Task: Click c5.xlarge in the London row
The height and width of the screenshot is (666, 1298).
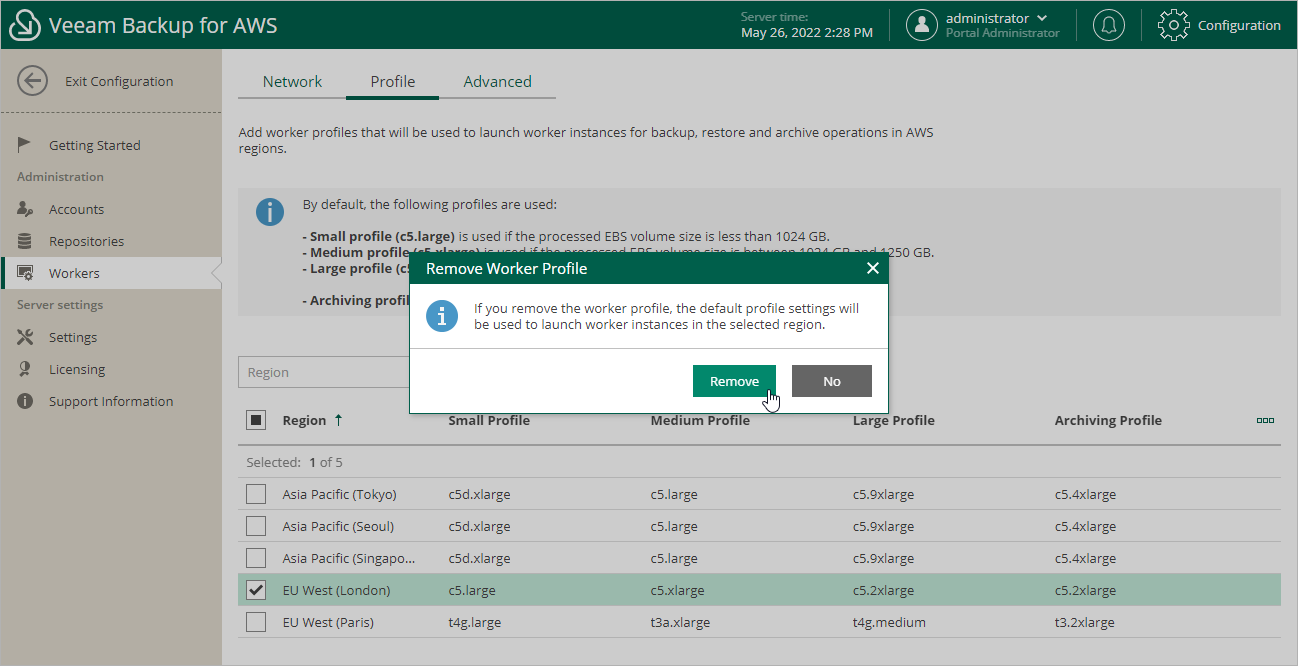Action: (677, 590)
